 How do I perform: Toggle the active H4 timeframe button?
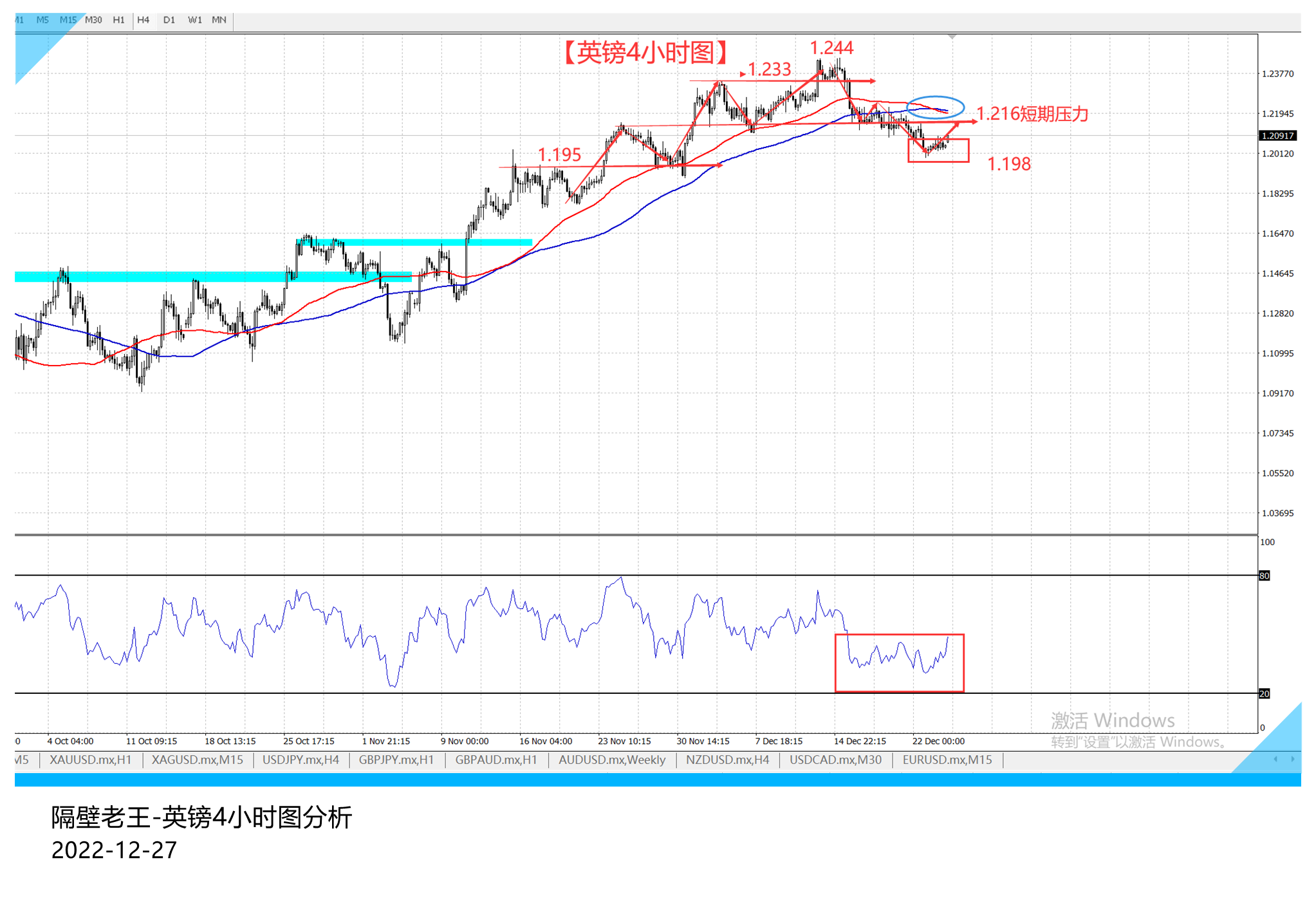pos(143,20)
